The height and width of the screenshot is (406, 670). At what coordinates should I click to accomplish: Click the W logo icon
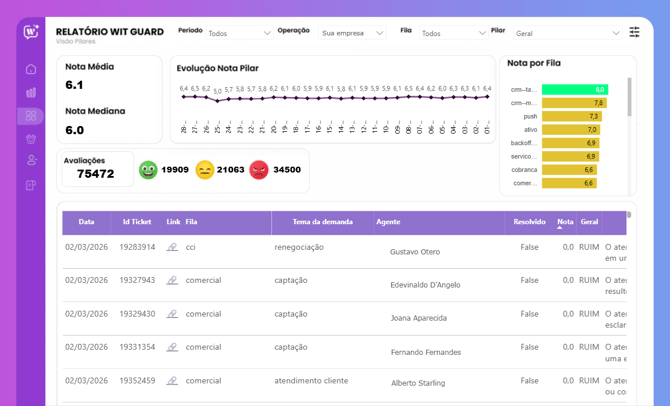31,32
